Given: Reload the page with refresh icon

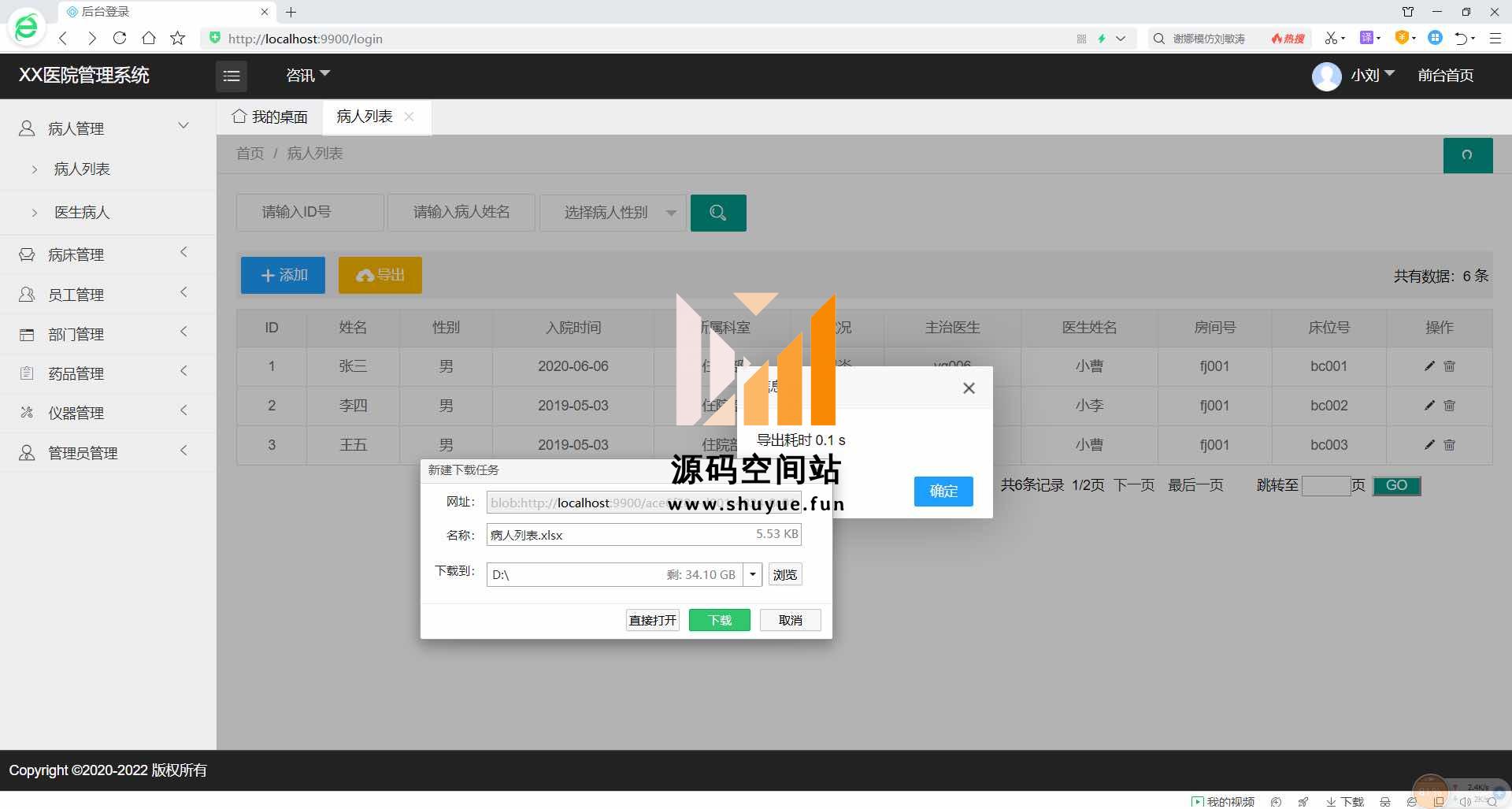Looking at the screenshot, I should tap(120, 38).
